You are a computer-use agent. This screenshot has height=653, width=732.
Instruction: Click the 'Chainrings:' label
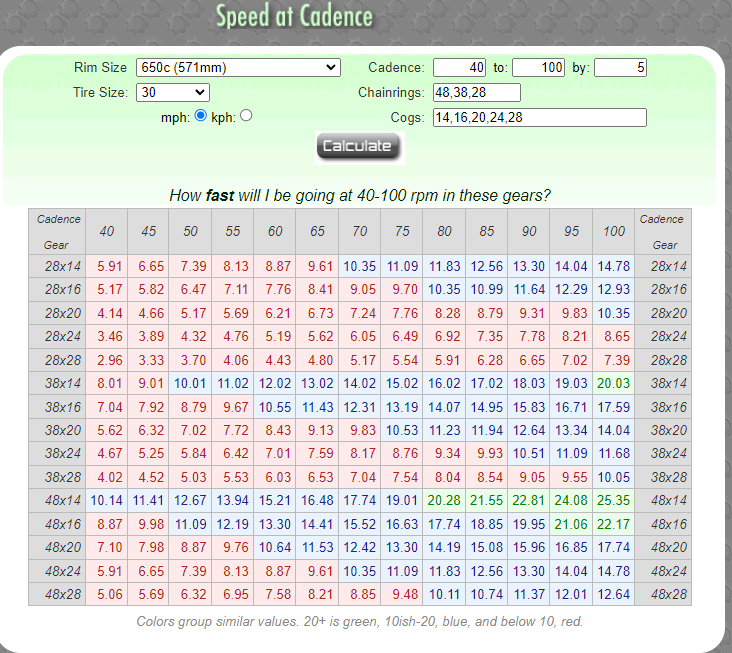point(391,92)
